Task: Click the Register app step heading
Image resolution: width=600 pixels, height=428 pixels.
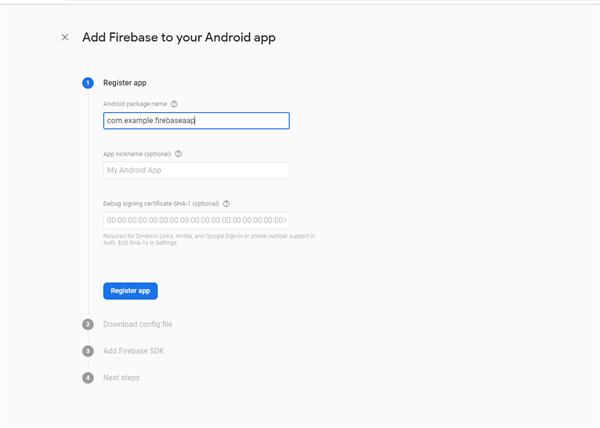Action: click(125, 83)
